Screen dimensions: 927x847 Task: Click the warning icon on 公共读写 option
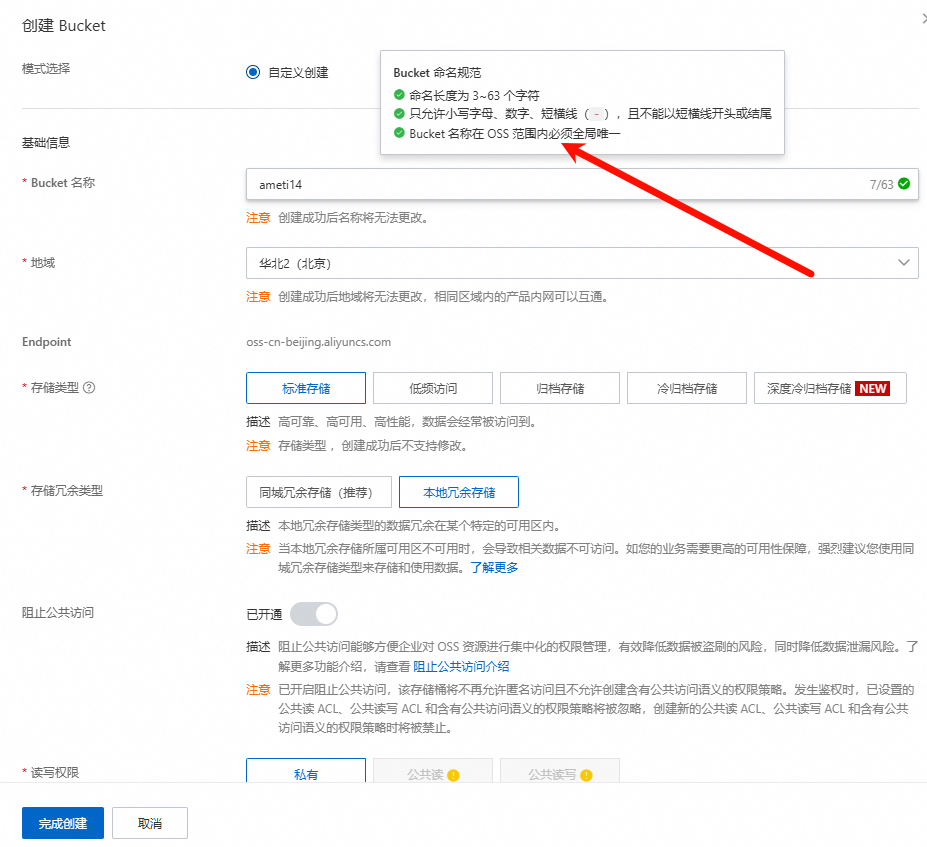point(586,775)
